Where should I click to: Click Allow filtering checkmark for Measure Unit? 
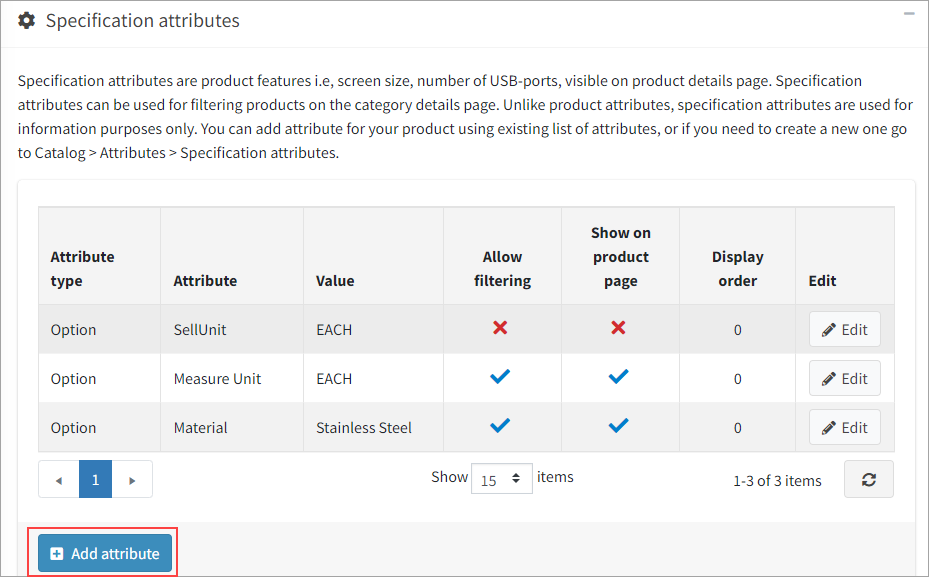coord(501,377)
